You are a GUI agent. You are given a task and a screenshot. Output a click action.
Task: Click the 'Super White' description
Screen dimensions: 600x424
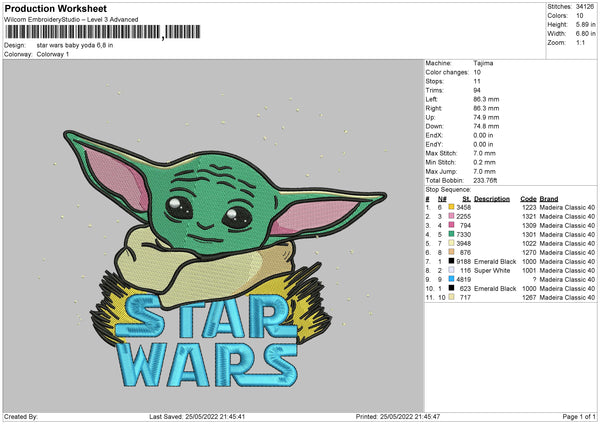(x=492, y=270)
